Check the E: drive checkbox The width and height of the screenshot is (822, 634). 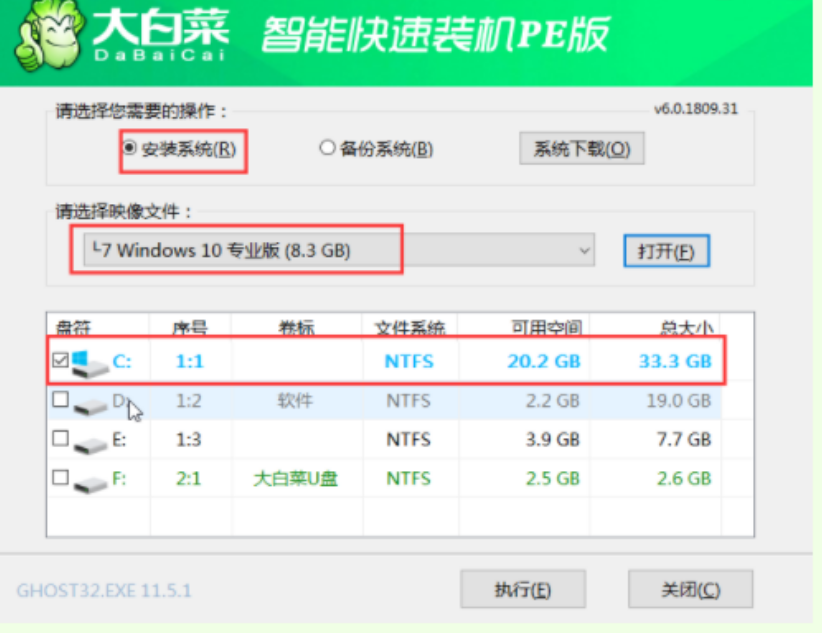[61, 439]
